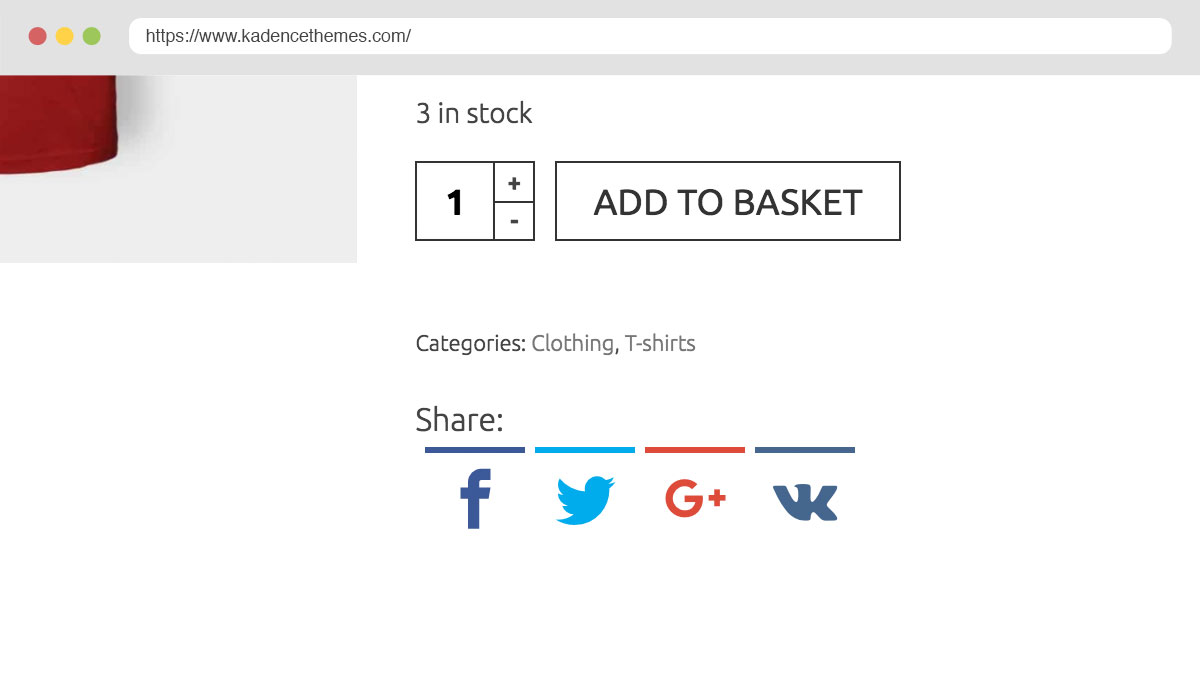1200x676 pixels.
Task: Click the slate blue bar above VK
Action: 805,450
